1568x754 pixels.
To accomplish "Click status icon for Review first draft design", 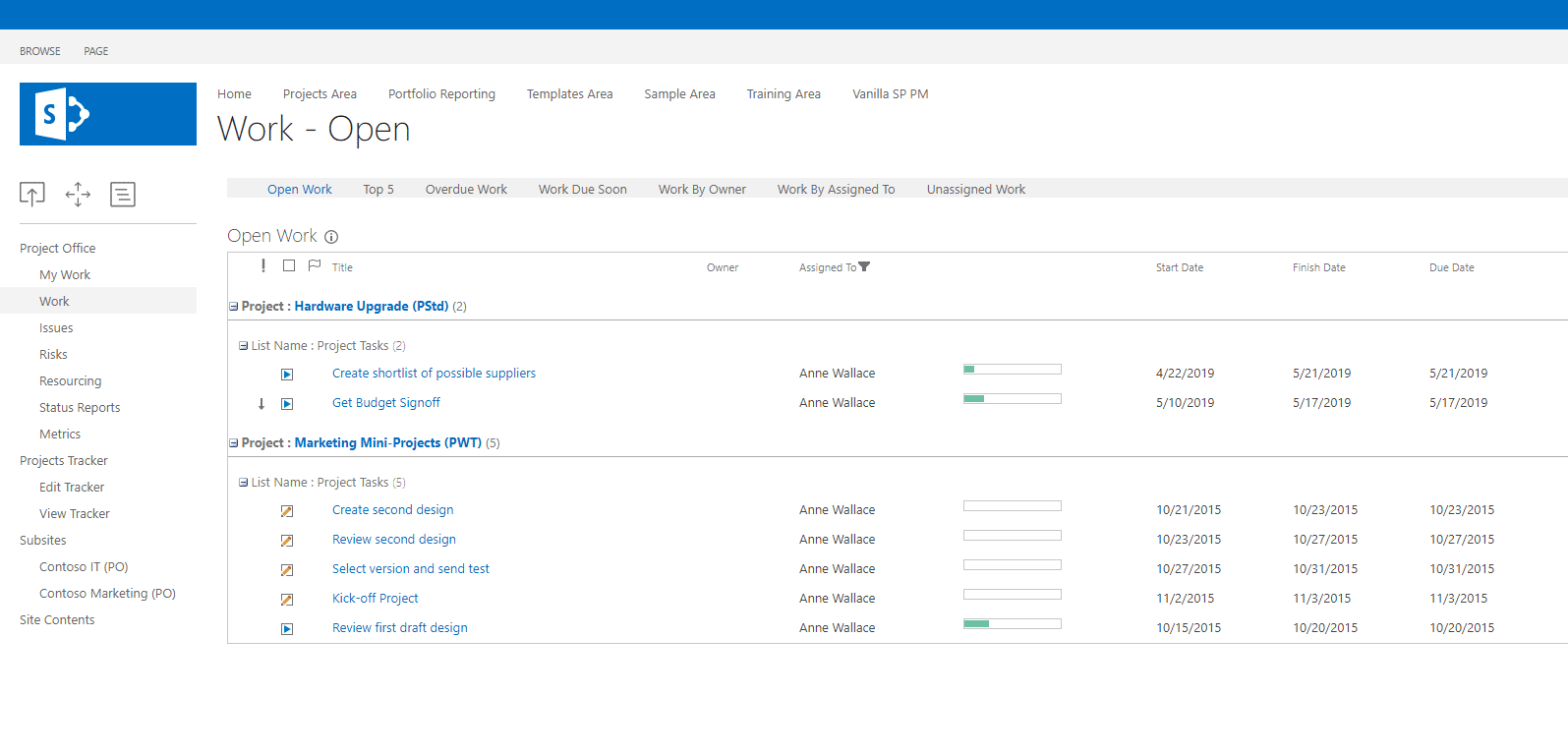I will (287, 629).
